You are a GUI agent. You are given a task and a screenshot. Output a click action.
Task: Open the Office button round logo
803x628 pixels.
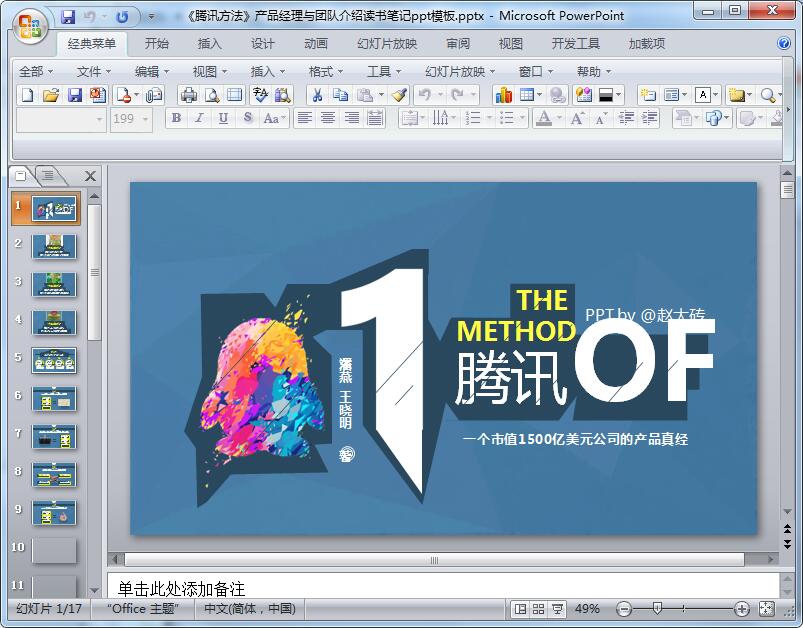pyautogui.click(x=29, y=25)
